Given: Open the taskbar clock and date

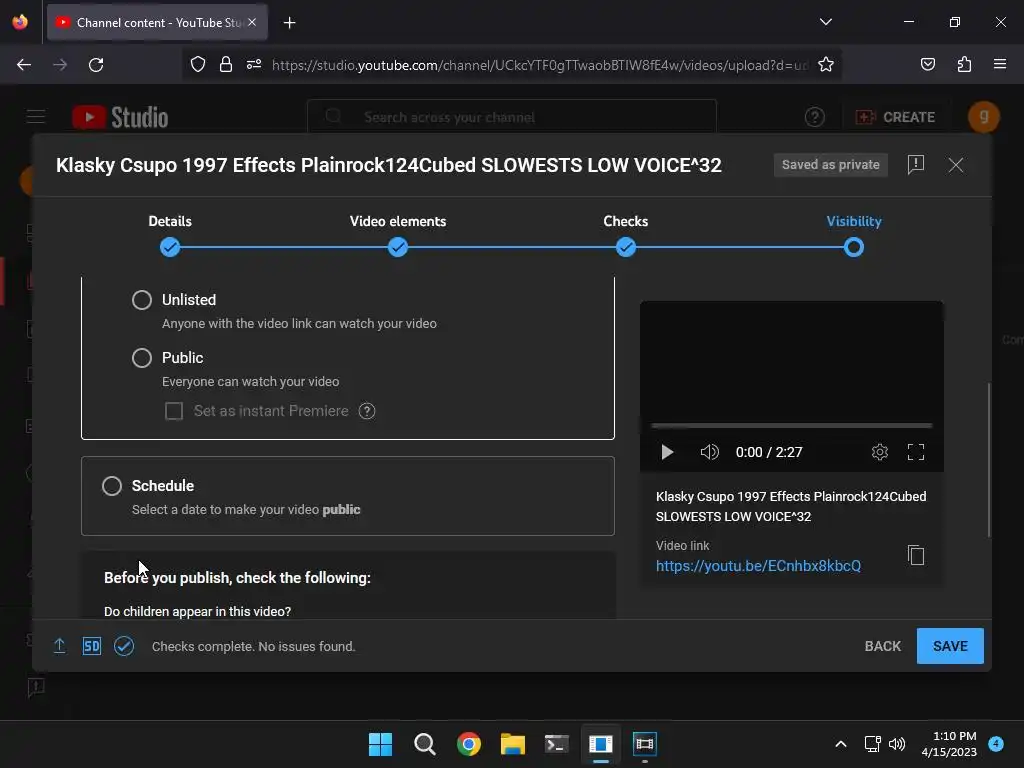Looking at the screenshot, I should [949, 744].
